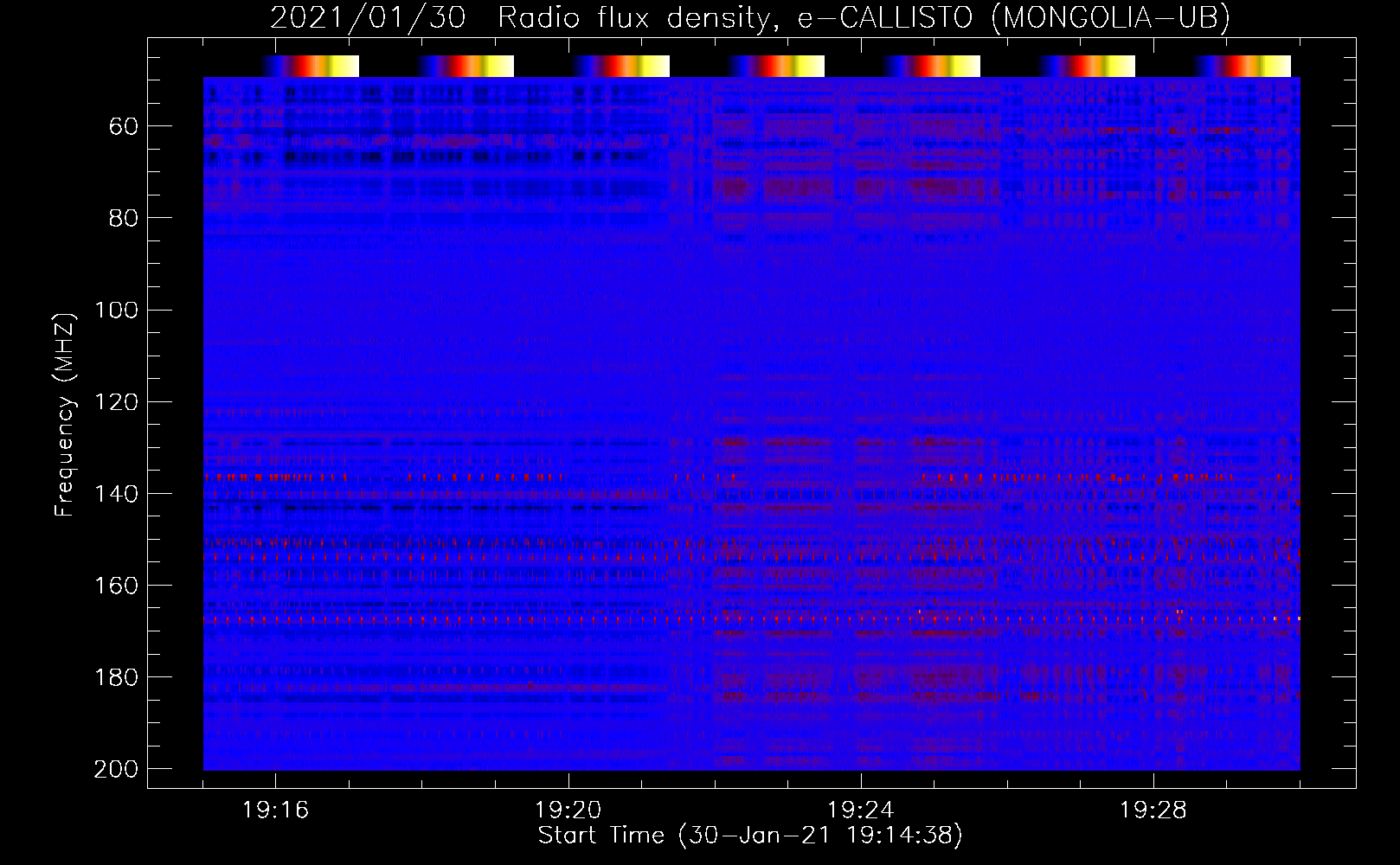
Task: Click the 100 MHz frequency tick label
Action: click(x=116, y=311)
